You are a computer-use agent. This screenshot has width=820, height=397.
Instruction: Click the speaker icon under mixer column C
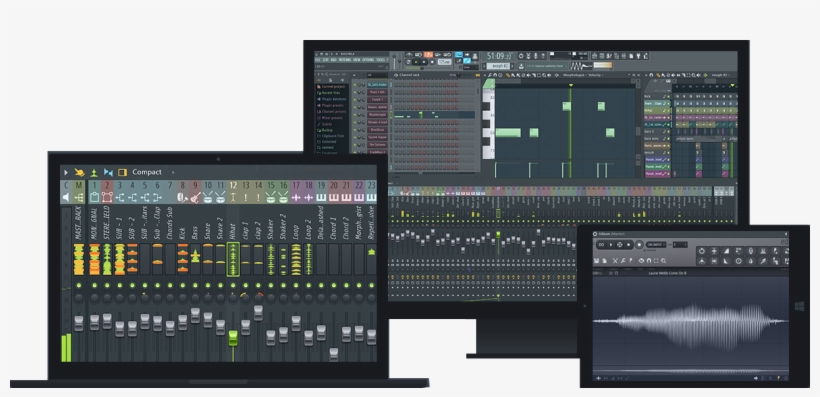(66, 197)
